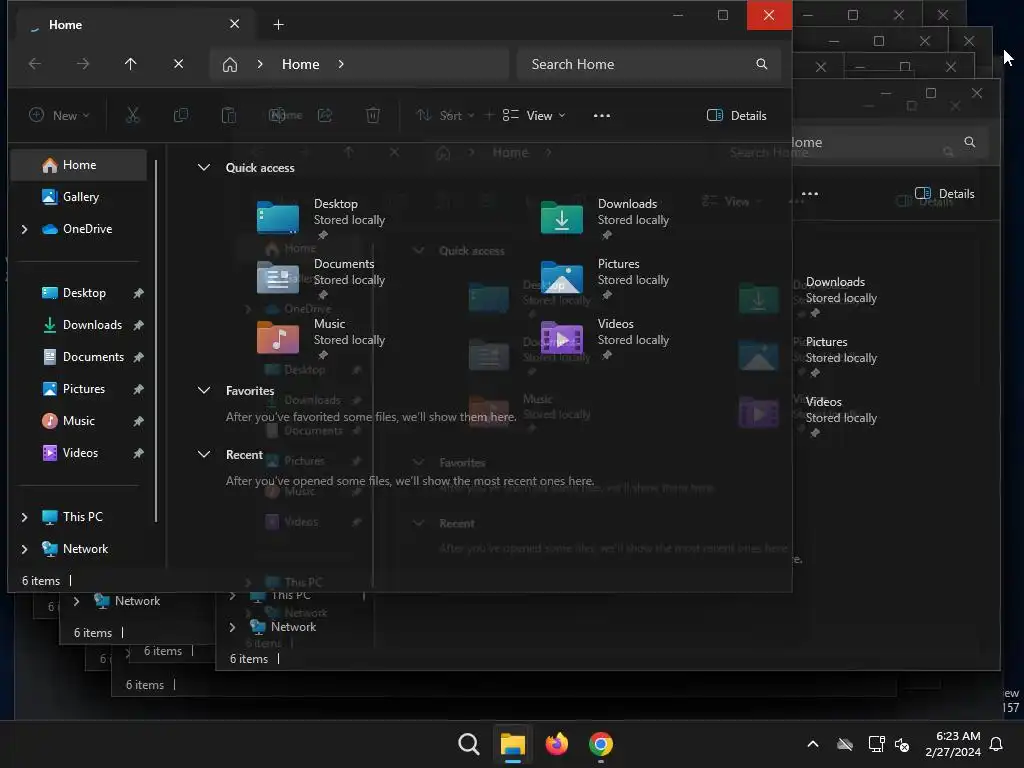This screenshot has height=768, width=1024.
Task: Open the New item dropdown
Action: (59, 116)
